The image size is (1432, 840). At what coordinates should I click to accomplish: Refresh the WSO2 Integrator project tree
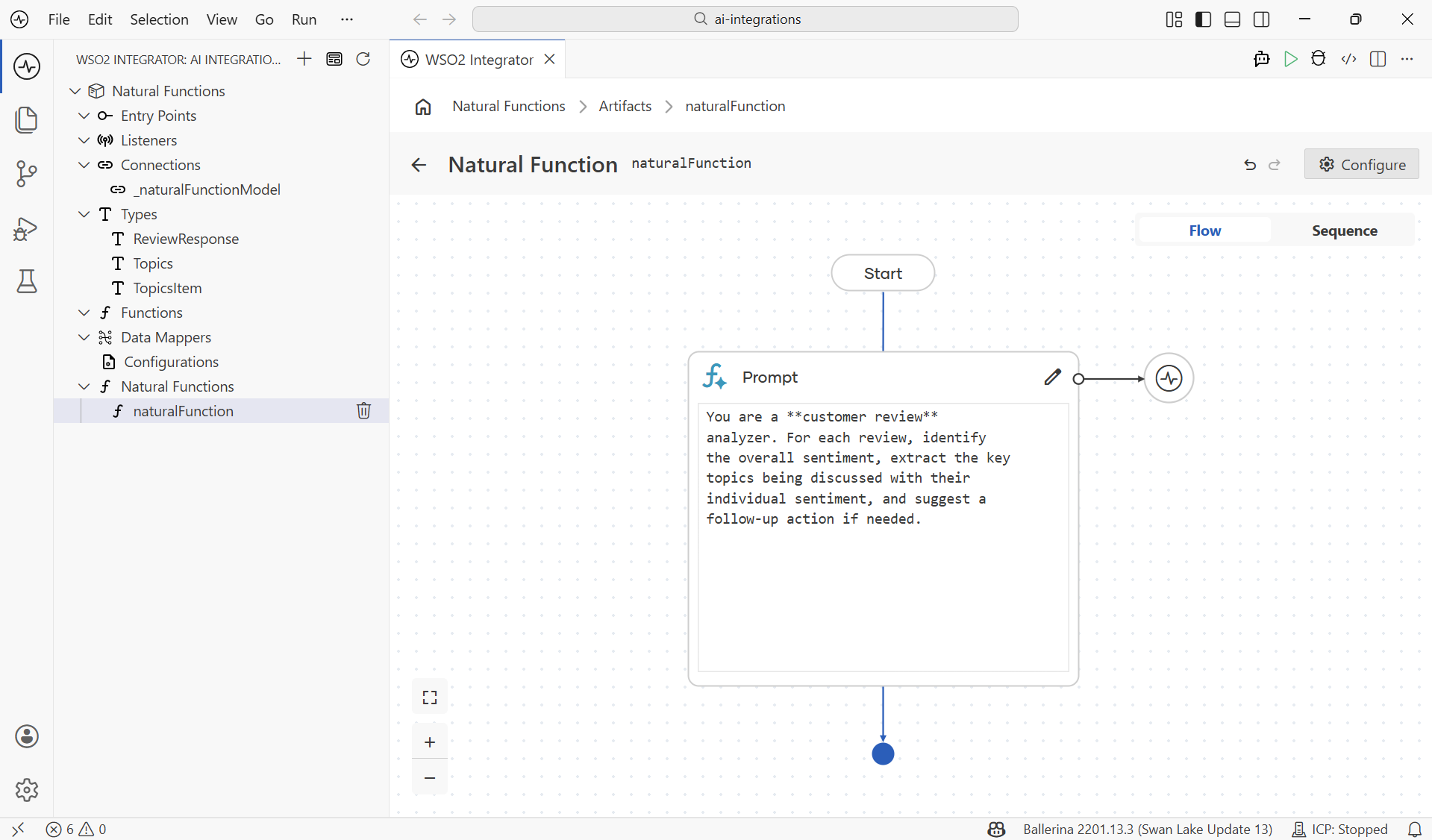point(363,59)
